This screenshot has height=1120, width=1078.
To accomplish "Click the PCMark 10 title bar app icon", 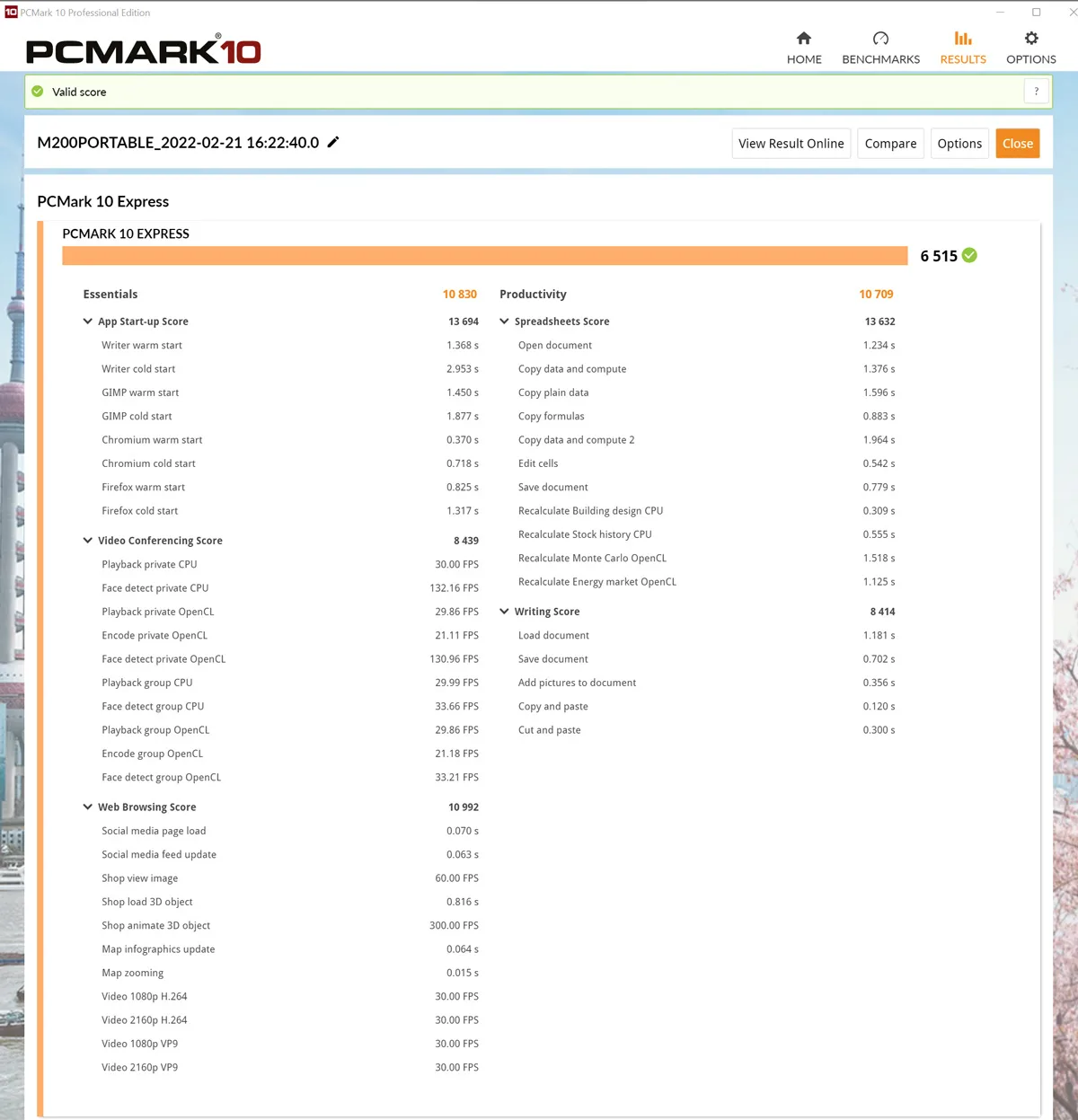I will tap(11, 12).
